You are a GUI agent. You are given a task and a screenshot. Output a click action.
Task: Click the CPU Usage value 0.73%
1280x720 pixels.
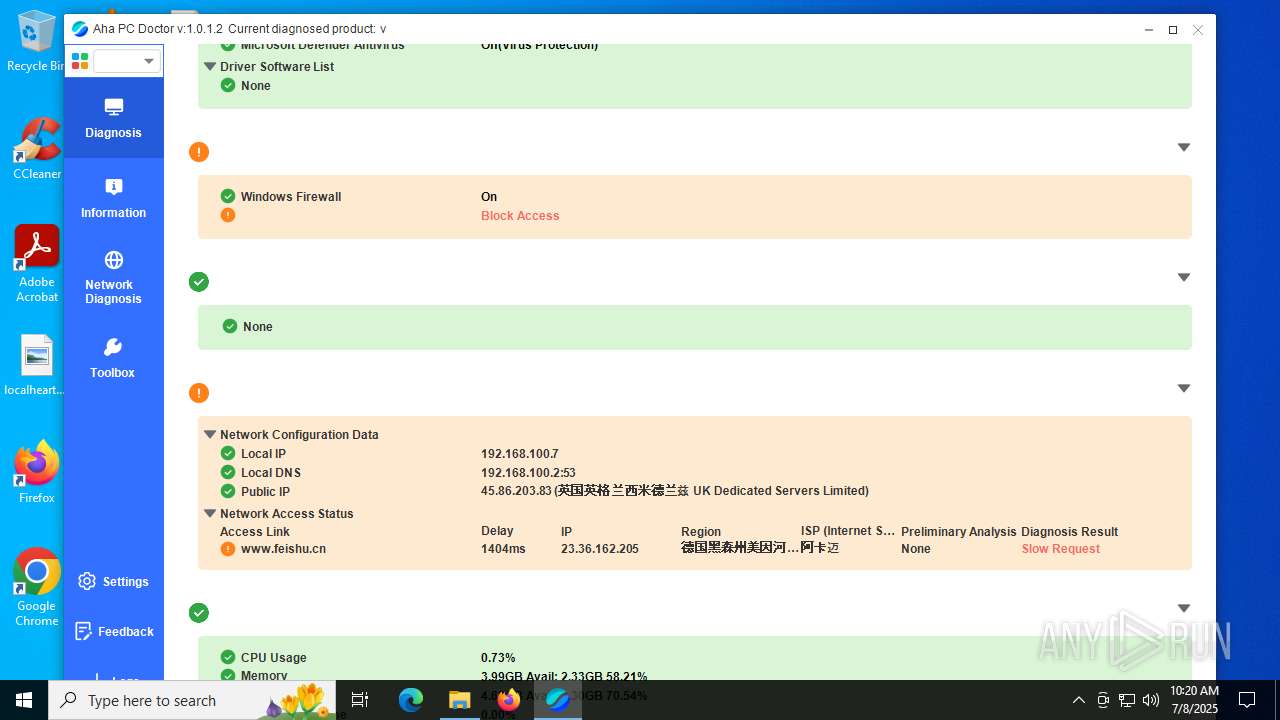(498, 658)
